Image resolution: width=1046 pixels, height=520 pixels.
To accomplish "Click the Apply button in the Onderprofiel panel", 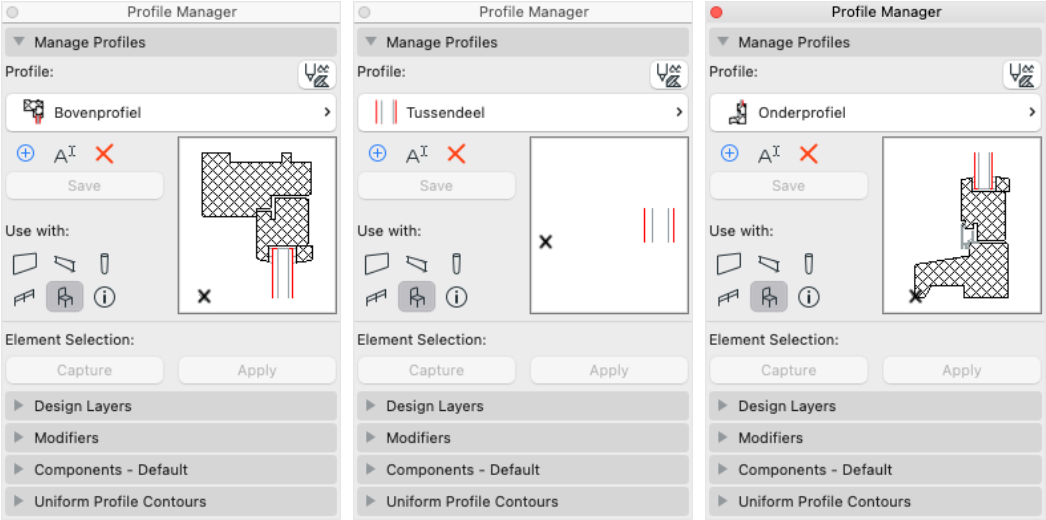I will [962, 370].
